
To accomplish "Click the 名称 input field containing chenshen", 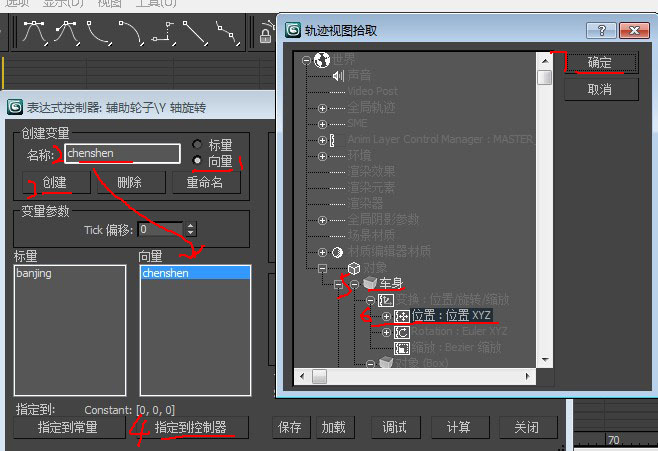I will click(x=123, y=154).
